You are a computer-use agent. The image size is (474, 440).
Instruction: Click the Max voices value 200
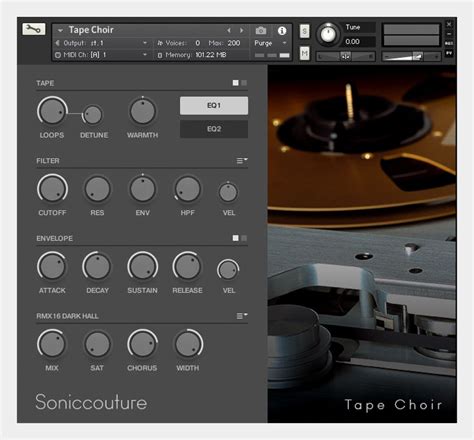point(234,43)
